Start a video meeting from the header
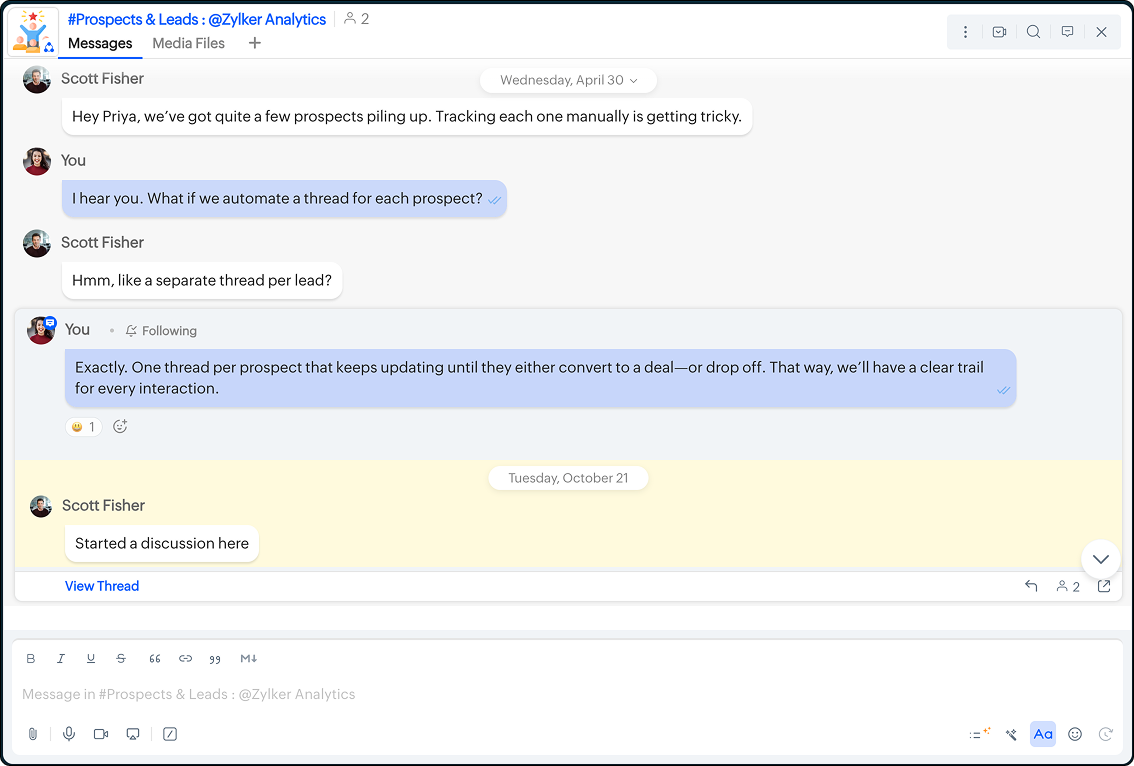This screenshot has height=766, width=1134. click(x=999, y=32)
